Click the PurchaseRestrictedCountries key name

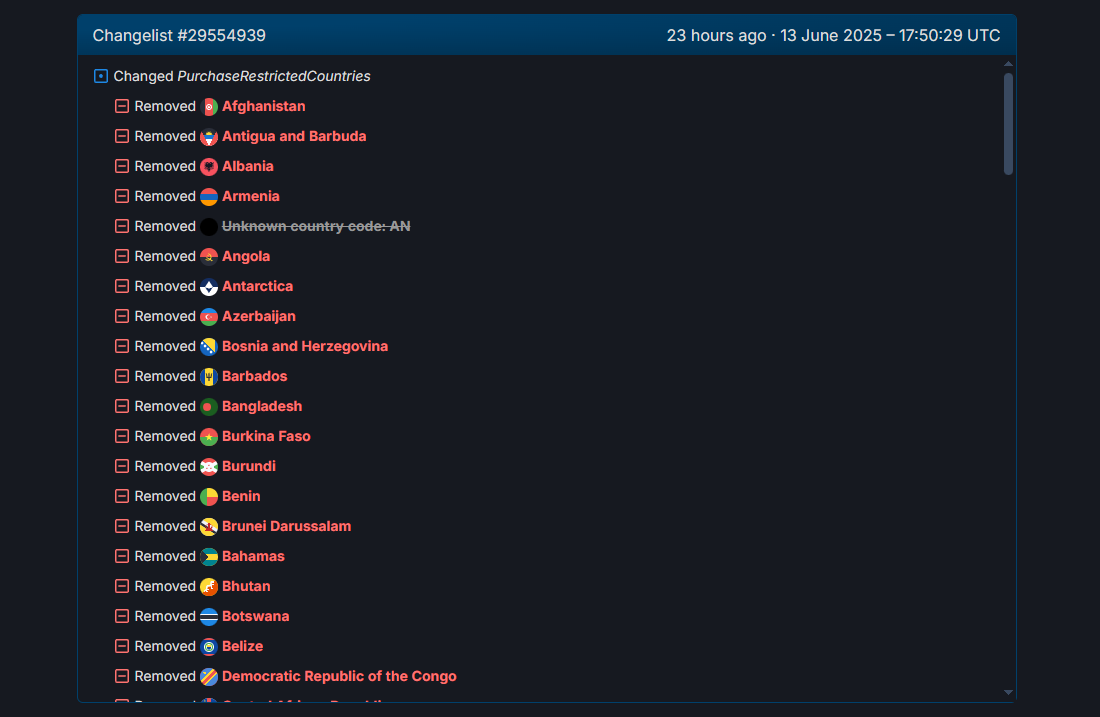click(x=274, y=76)
